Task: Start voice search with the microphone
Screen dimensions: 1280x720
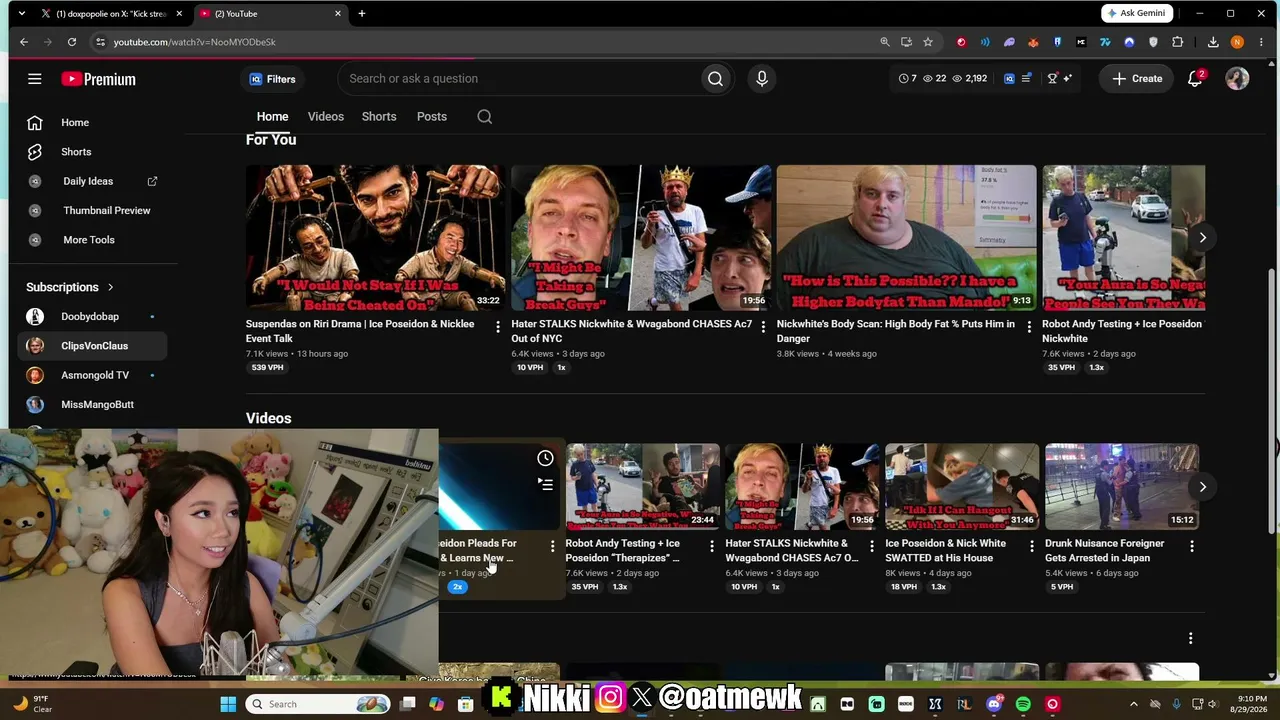Action: tap(762, 79)
